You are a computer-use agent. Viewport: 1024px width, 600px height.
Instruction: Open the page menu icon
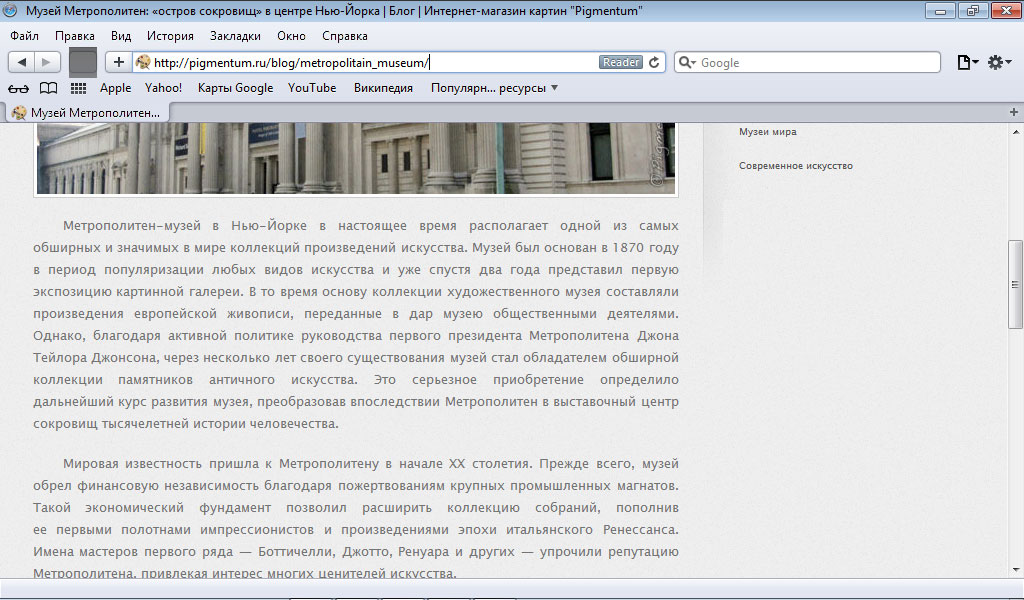click(967, 62)
